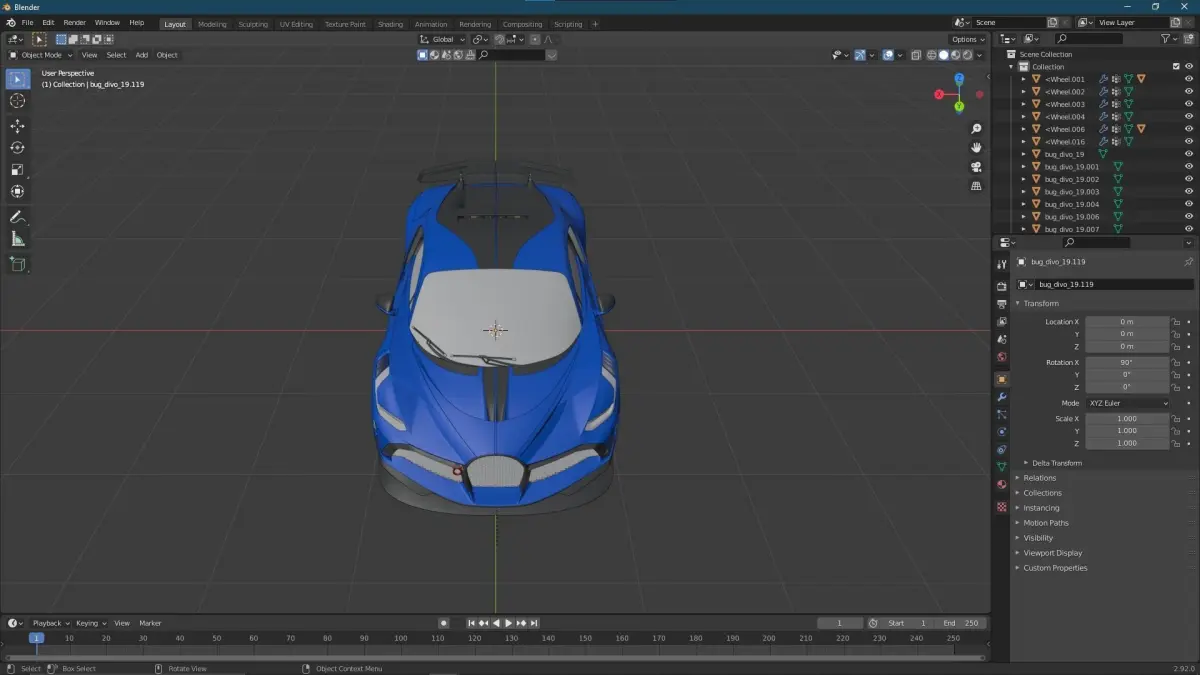Select the Add Cube tool
This screenshot has width=1200, height=675.
pyautogui.click(x=17, y=264)
